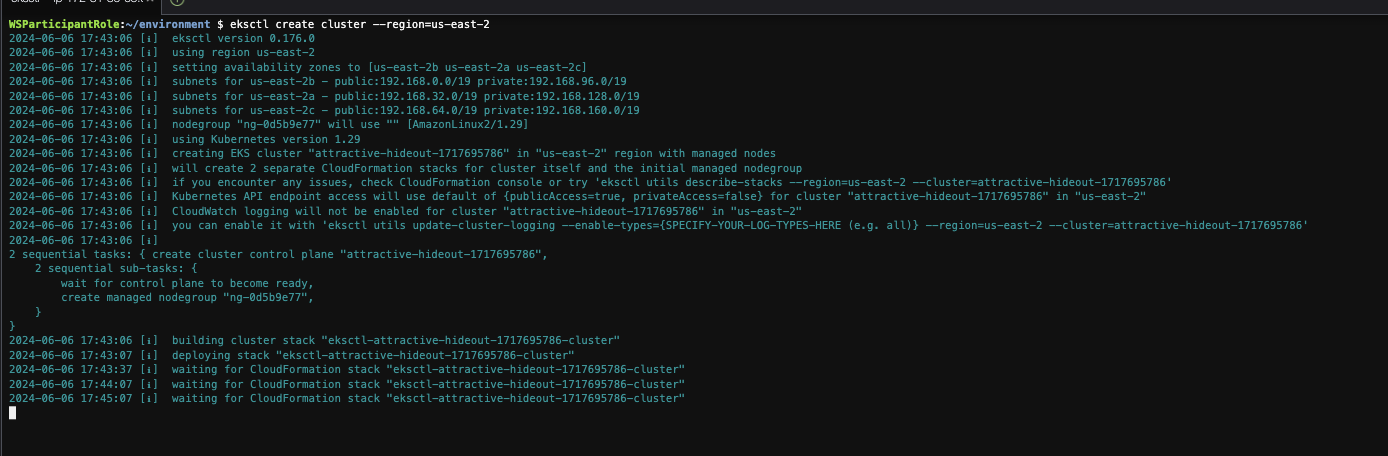This screenshot has width=1388, height=456.
Task: Click the terminal cursor block at the bottom
Action: [12, 413]
